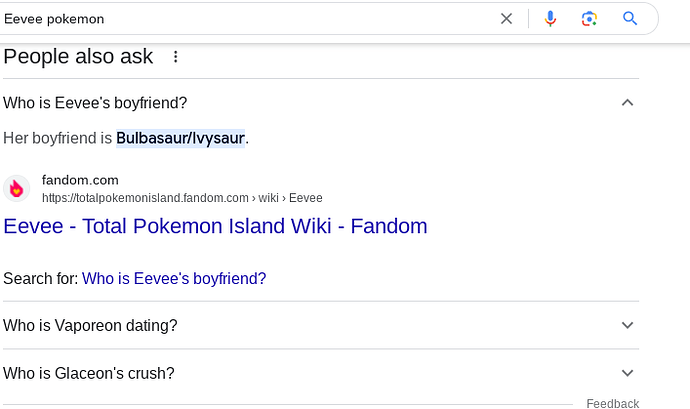Expand the Vaporeon dating chevron
The width and height of the screenshot is (690, 409).
[627, 325]
